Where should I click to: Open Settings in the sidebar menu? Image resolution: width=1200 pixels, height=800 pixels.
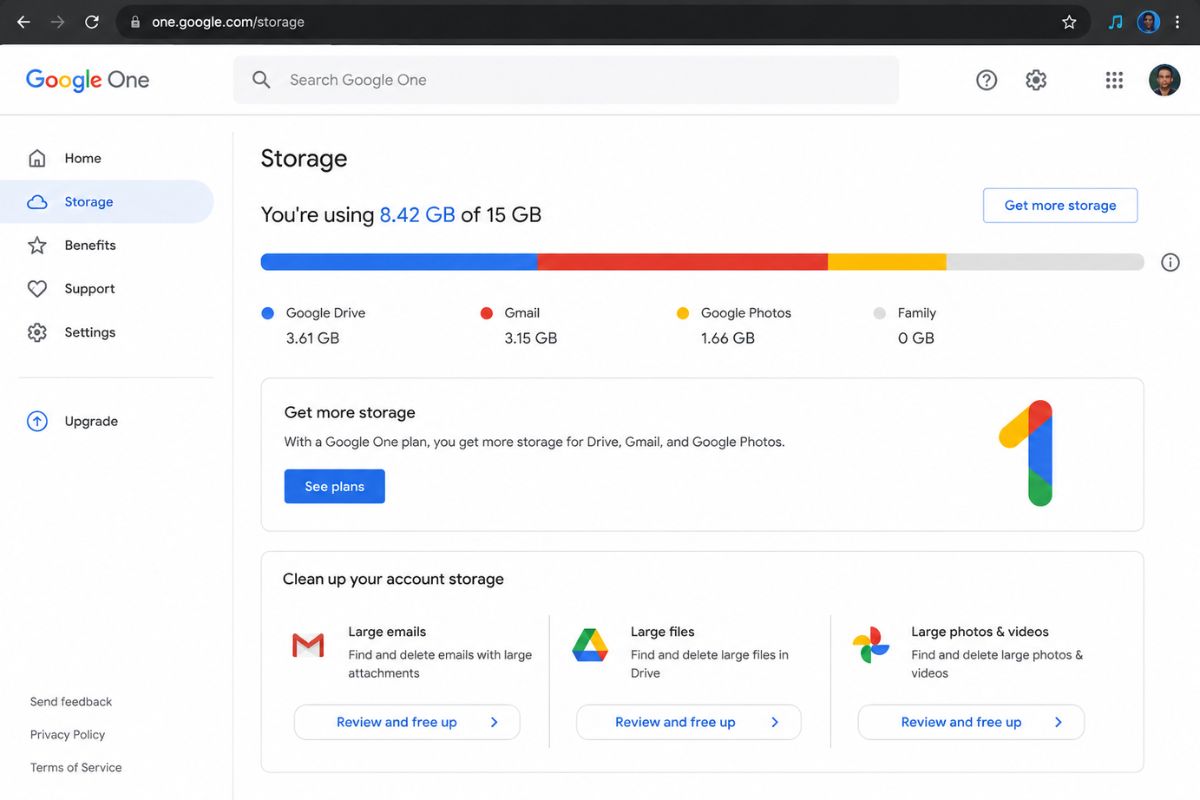click(107, 332)
